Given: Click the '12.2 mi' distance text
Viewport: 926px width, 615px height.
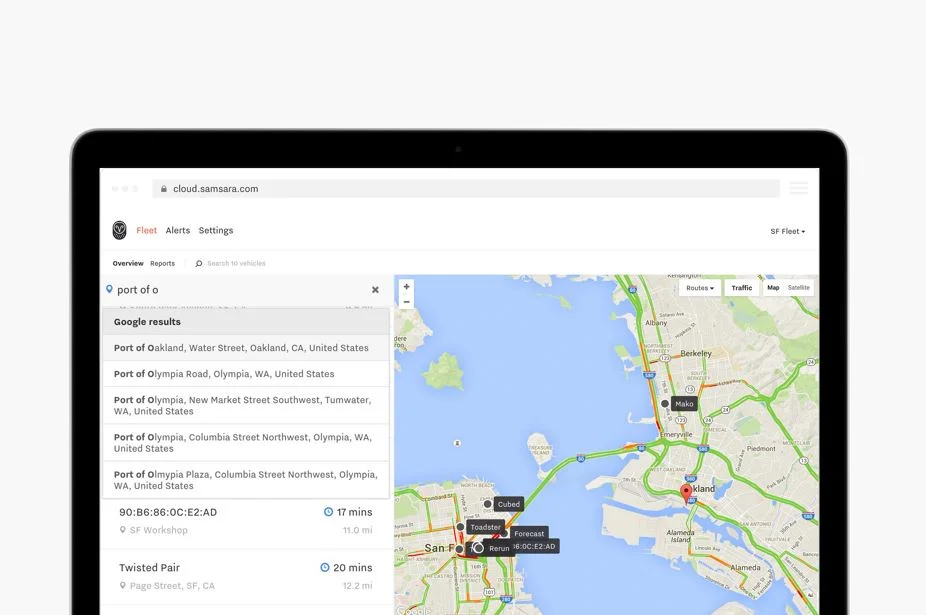Looking at the screenshot, I should [358, 586].
